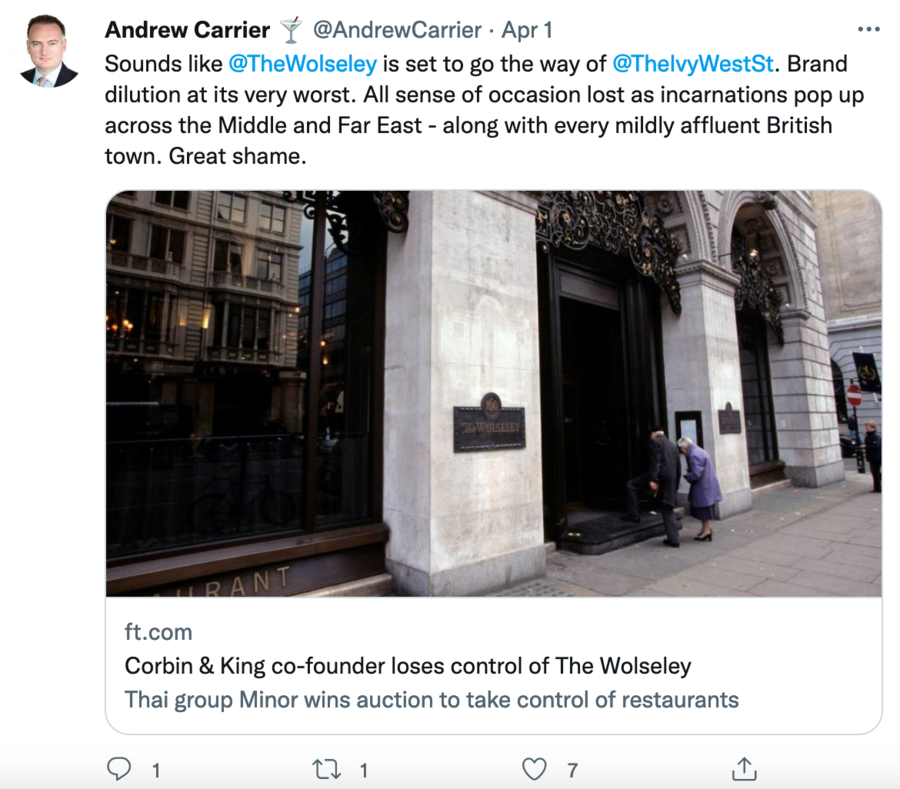Click the display name Andrew Carrier

coord(187,30)
